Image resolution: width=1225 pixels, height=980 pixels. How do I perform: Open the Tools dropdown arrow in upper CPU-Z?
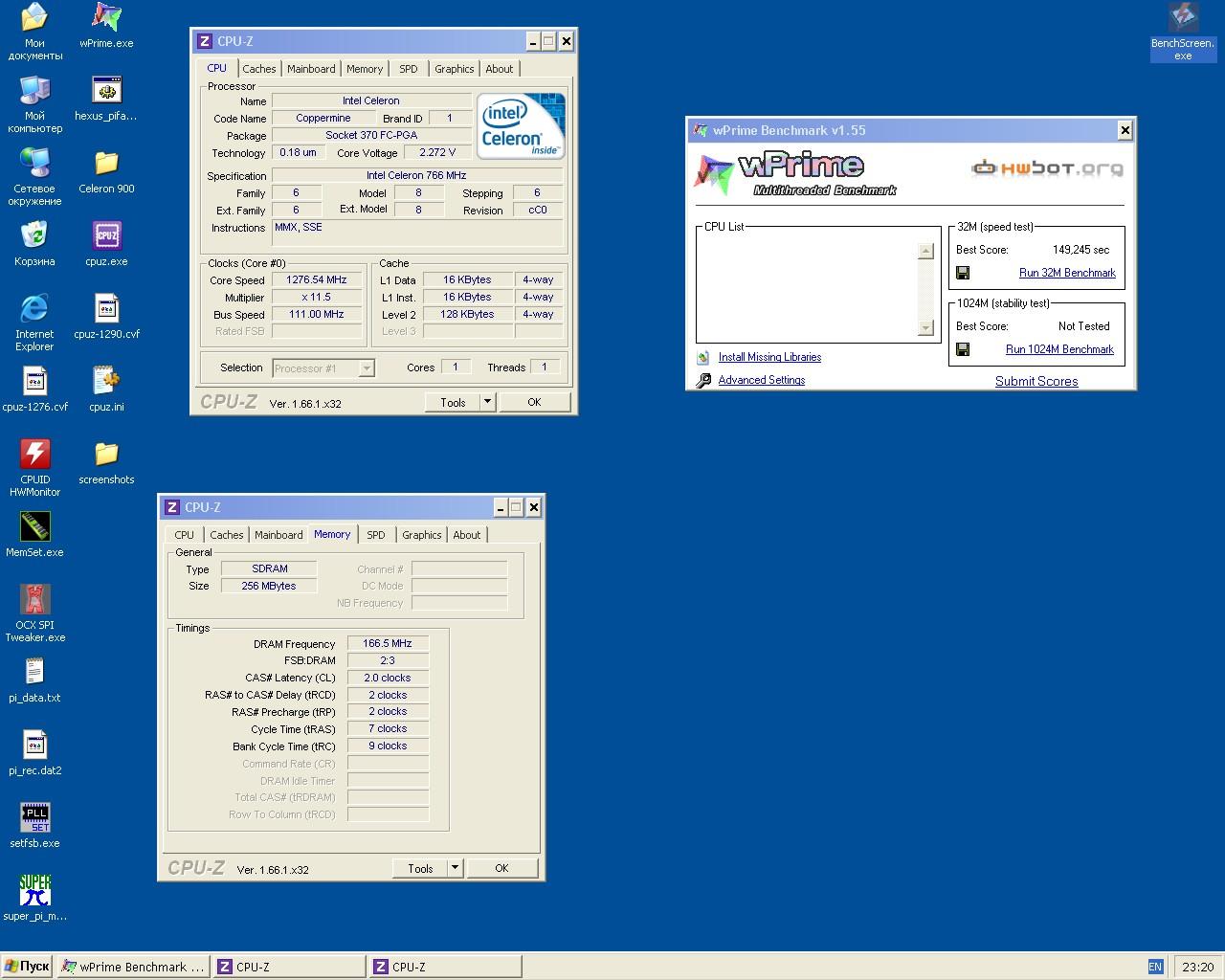point(487,402)
